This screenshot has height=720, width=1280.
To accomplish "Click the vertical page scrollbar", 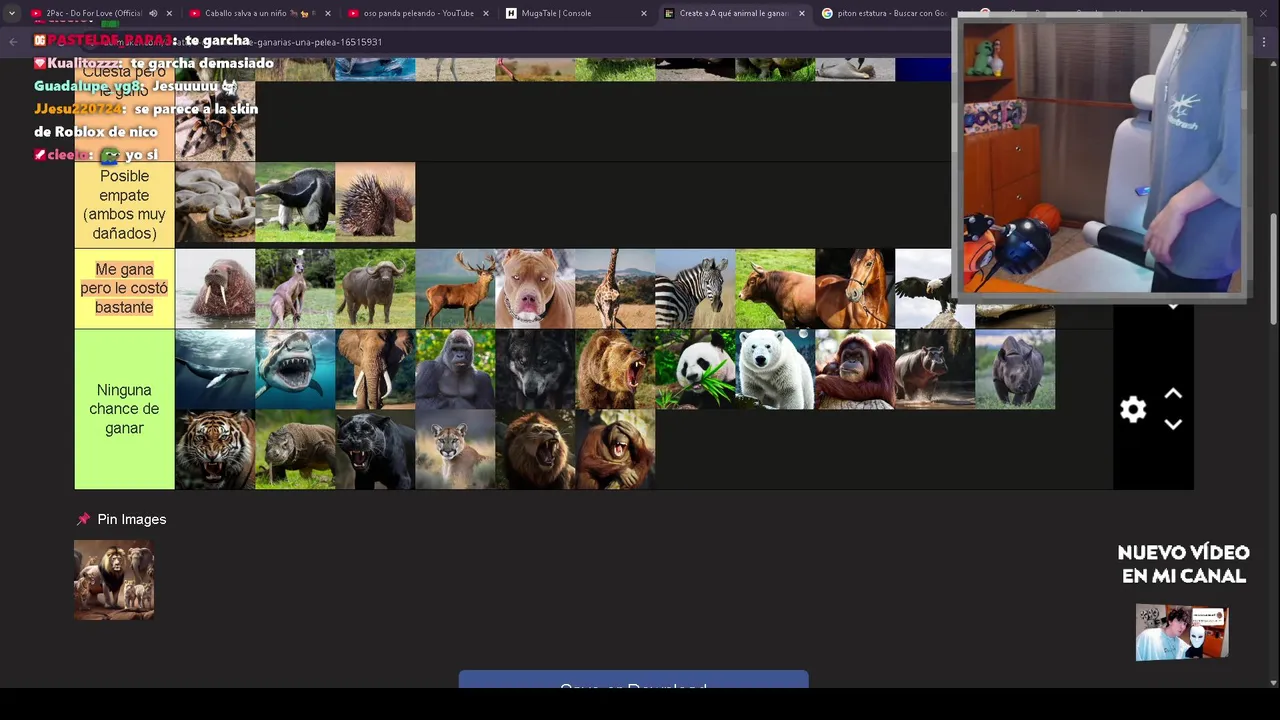I will pos(1273,268).
